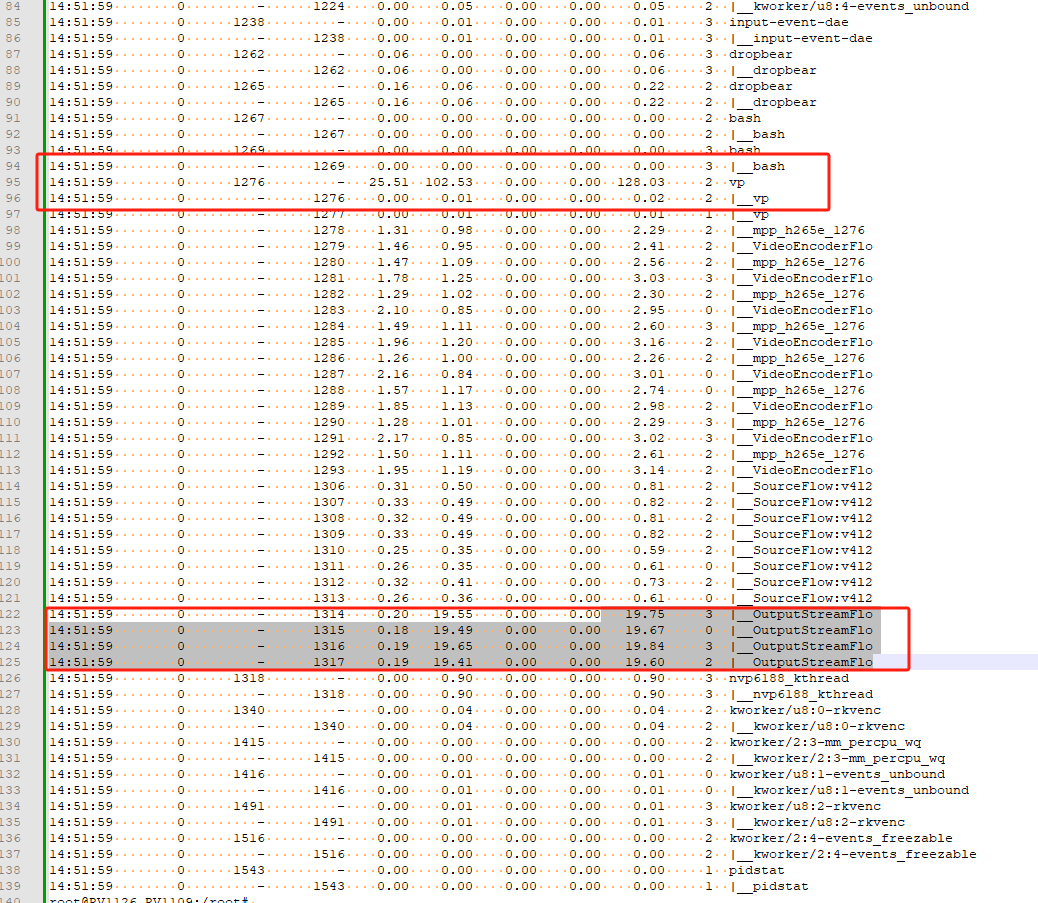This screenshot has height=903, width=1038.
Task: Click the 3.16 CPU value on line 105
Action: 649,342
